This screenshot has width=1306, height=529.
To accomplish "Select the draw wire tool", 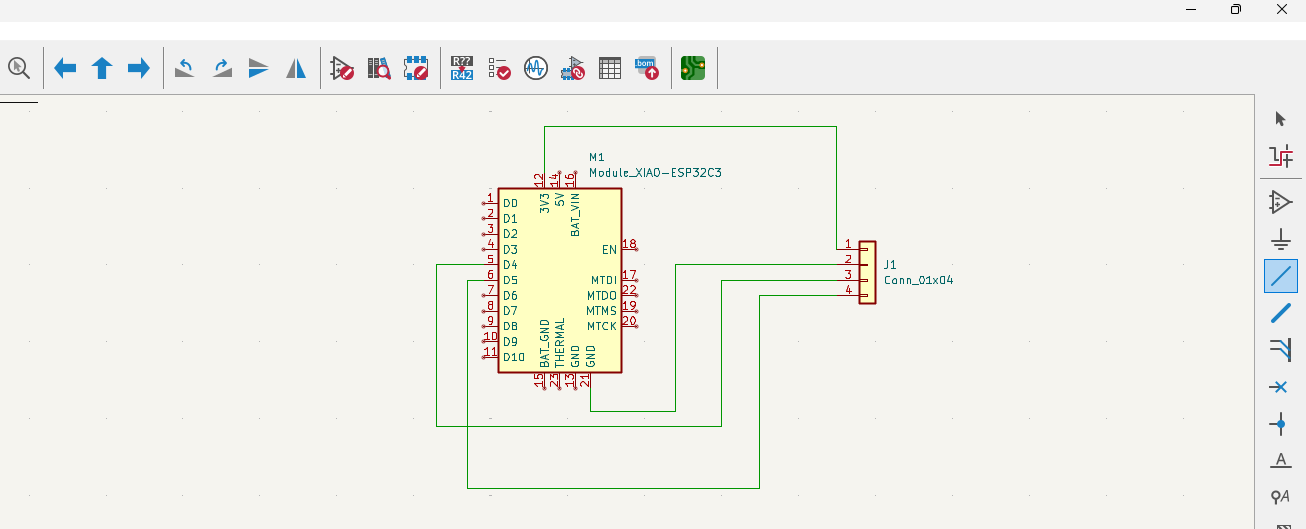I will (x=1280, y=276).
